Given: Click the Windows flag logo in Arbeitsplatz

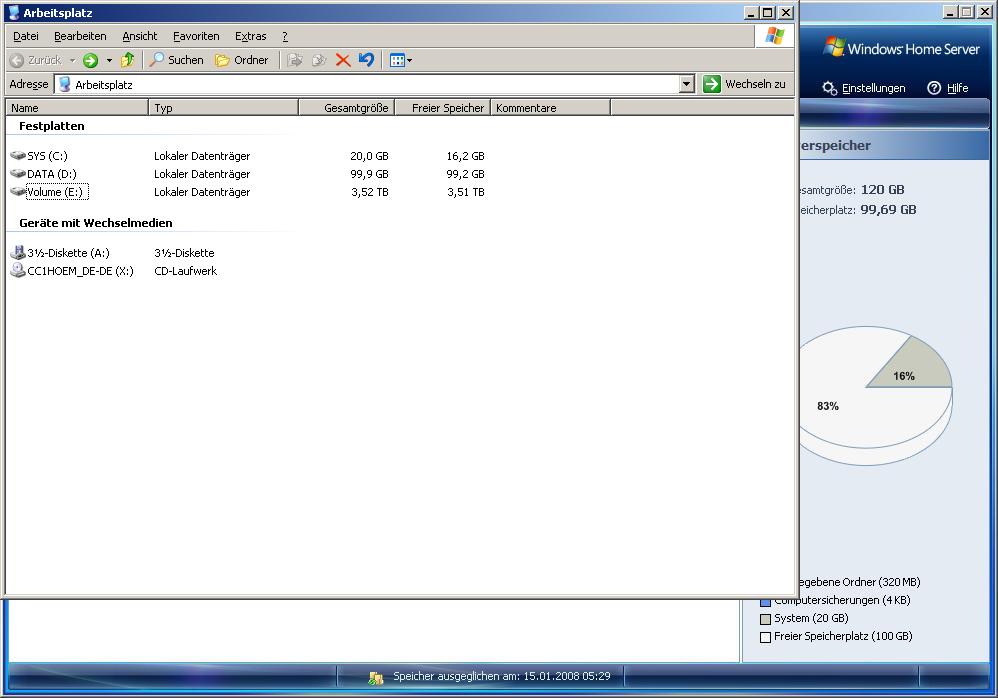Looking at the screenshot, I should [775, 36].
